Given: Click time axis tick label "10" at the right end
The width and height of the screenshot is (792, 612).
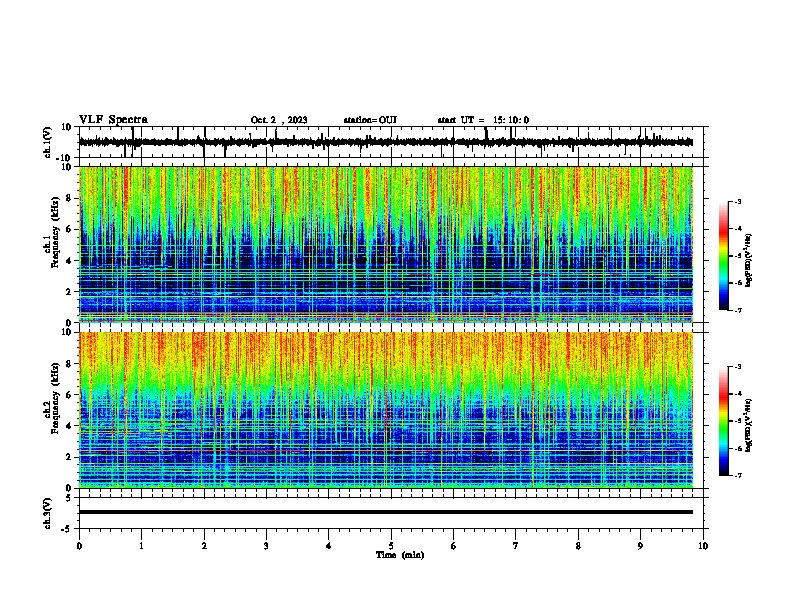Looking at the screenshot, I should click(x=703, y=546).
